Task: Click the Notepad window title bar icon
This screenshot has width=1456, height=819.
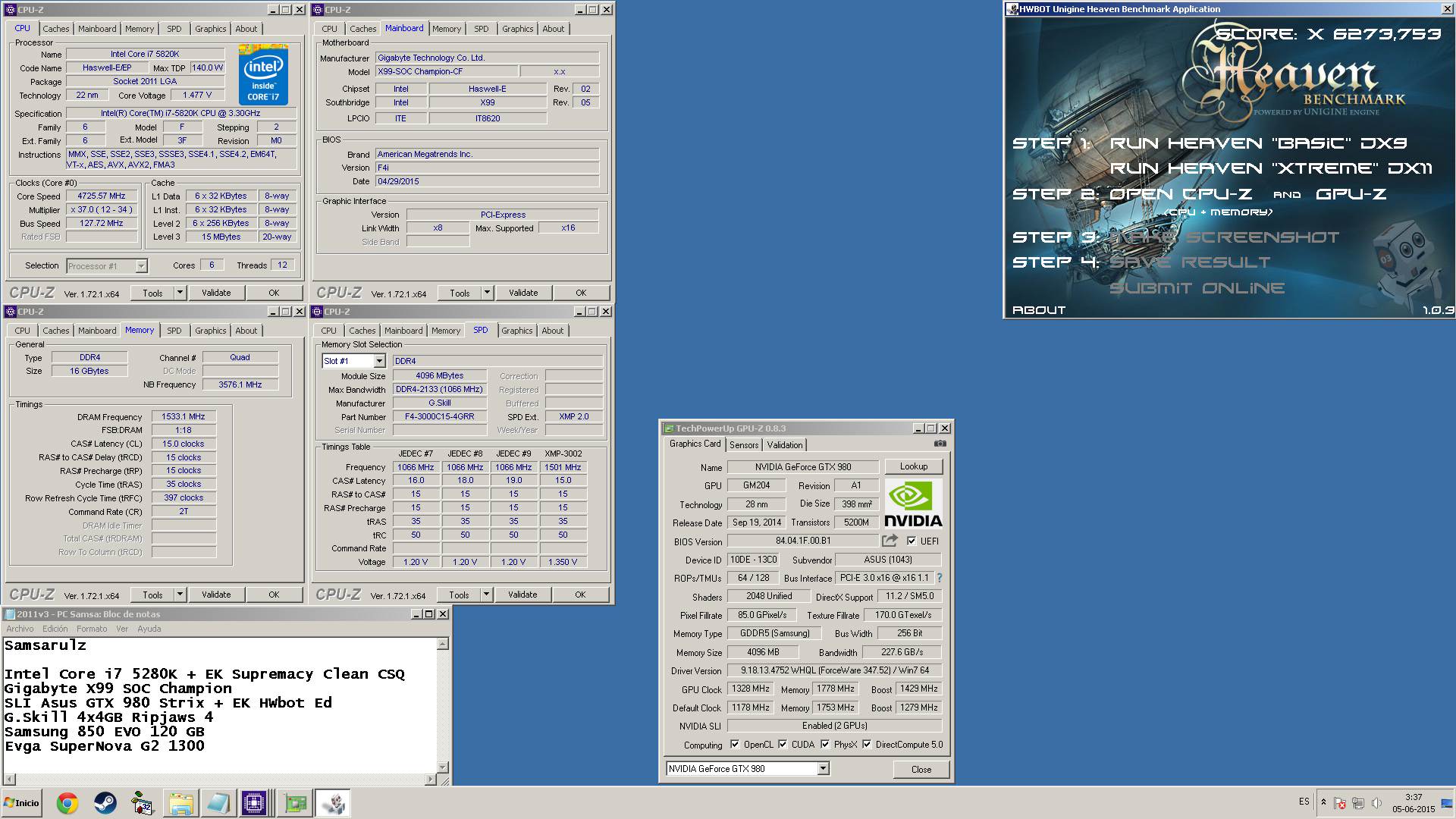Action: pos(10,614)
